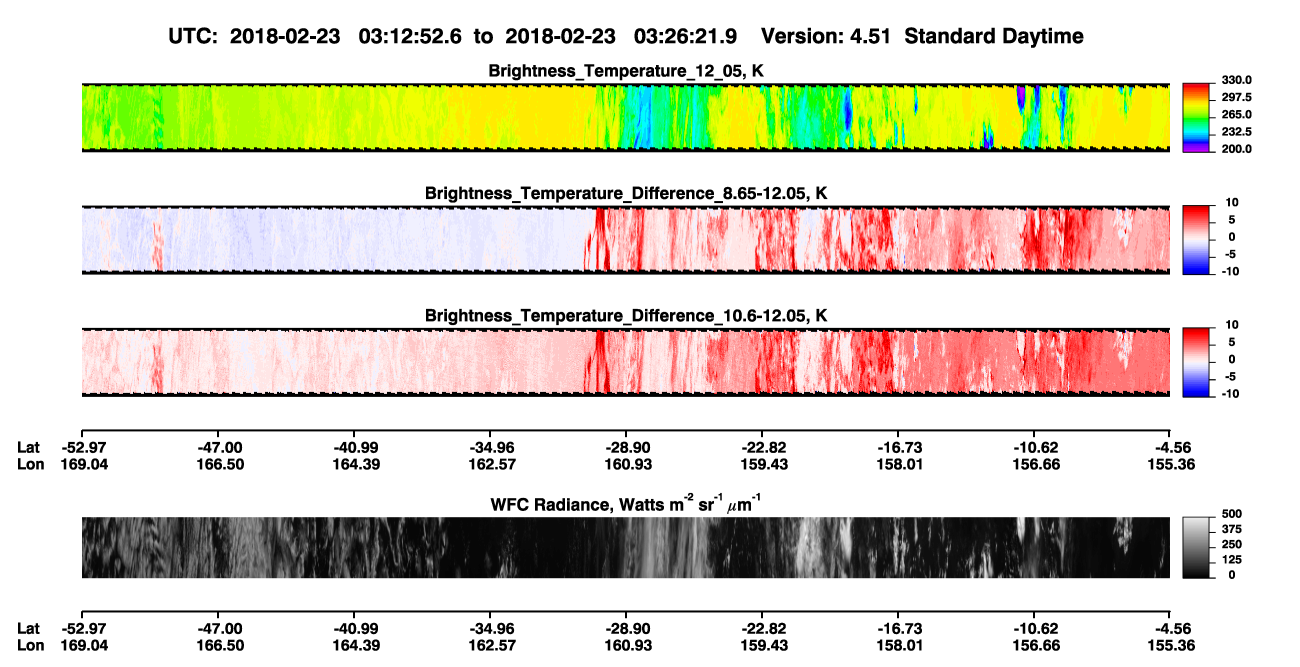This screenshot has height=667, width=1300.
Task: Select the 10.6-12.05 temperature difference image strip
Action: pos(625,360)
